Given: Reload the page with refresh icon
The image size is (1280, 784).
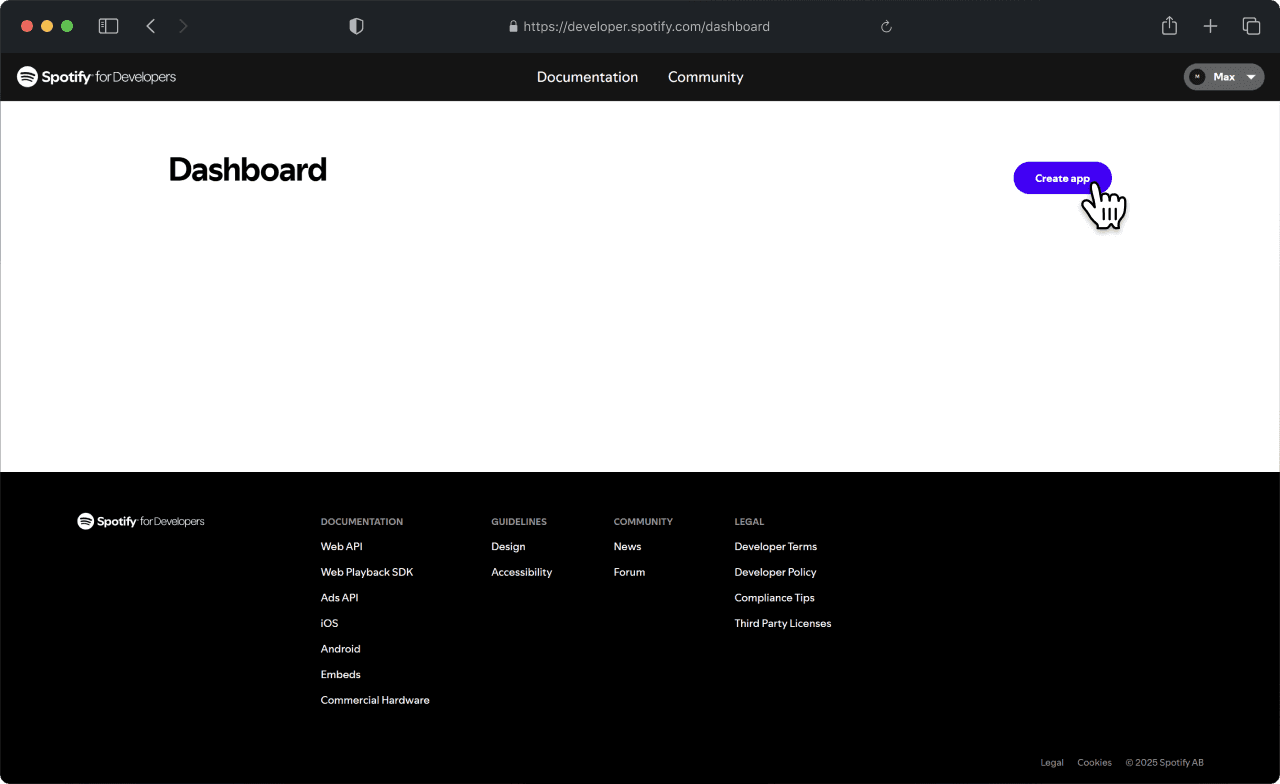Looking at the screenshot, I should [886, 27].
